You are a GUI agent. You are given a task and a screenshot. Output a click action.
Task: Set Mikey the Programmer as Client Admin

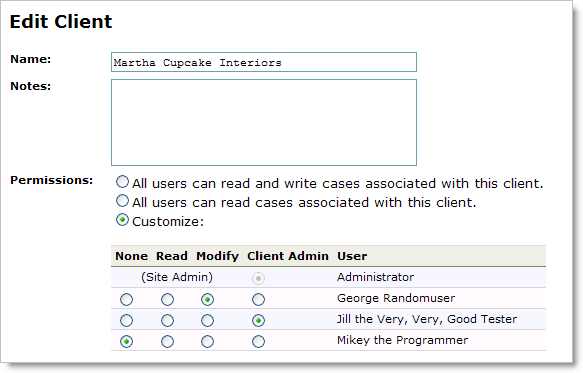[258, 341]
